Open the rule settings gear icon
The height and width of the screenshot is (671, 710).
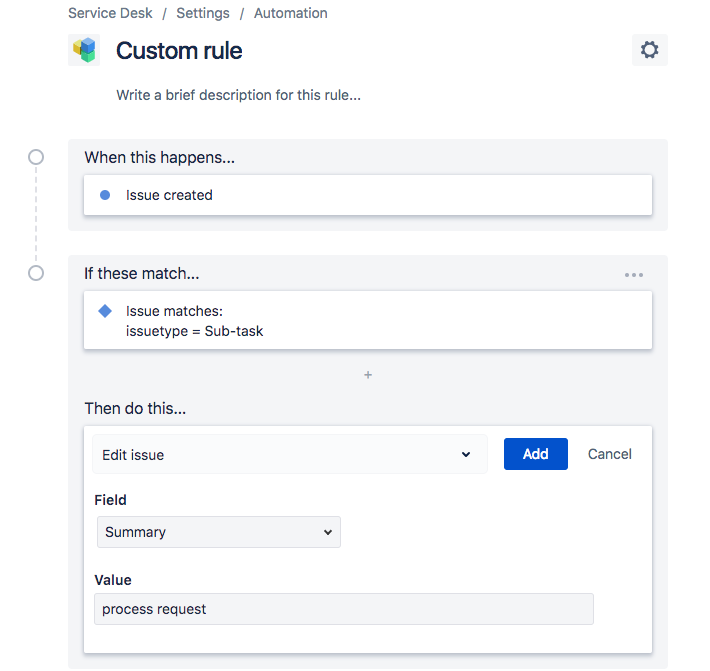[x=649, y=50]
